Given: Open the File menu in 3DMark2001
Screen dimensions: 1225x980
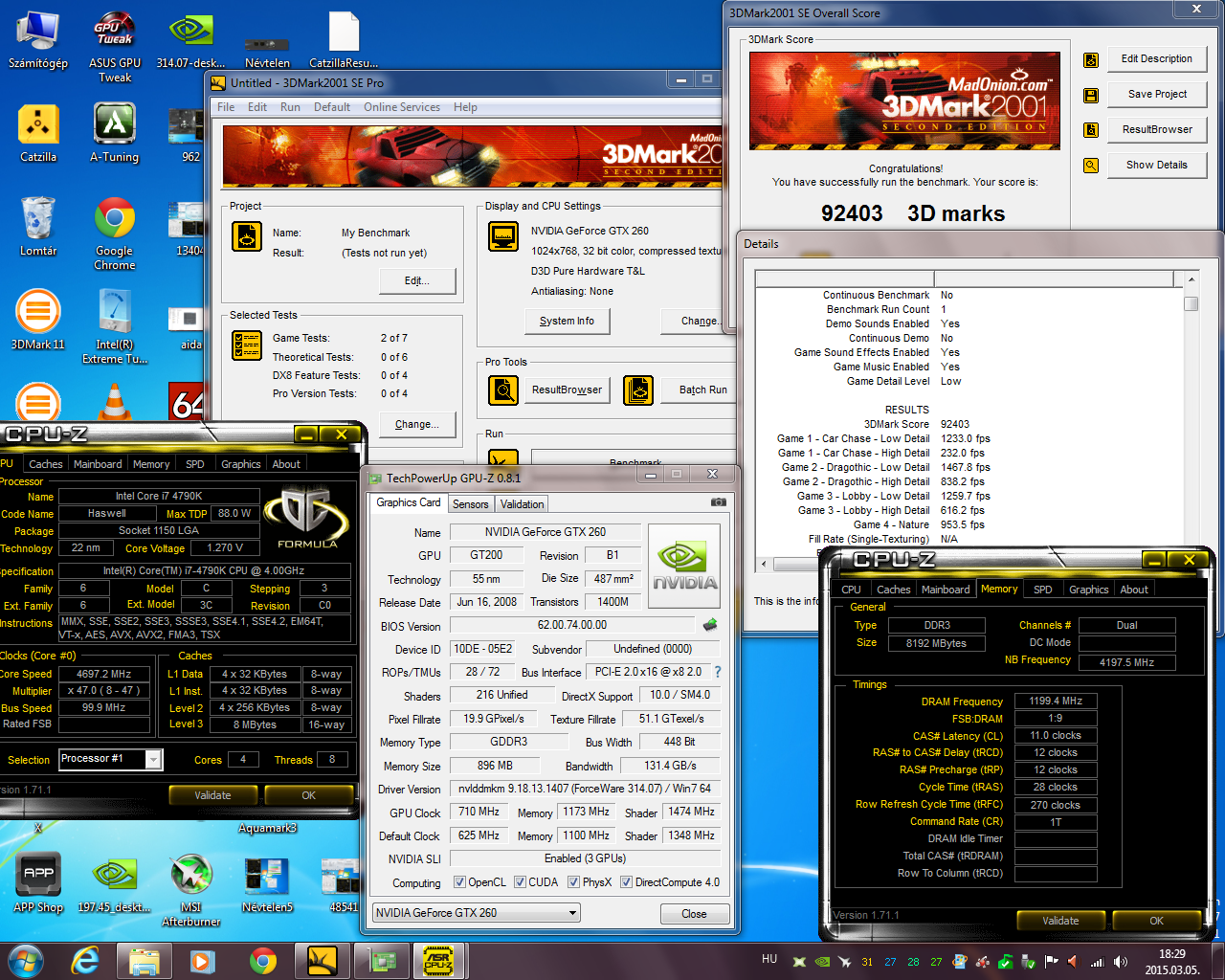Looking at the screenshot, I should click(x=226, y=107).
